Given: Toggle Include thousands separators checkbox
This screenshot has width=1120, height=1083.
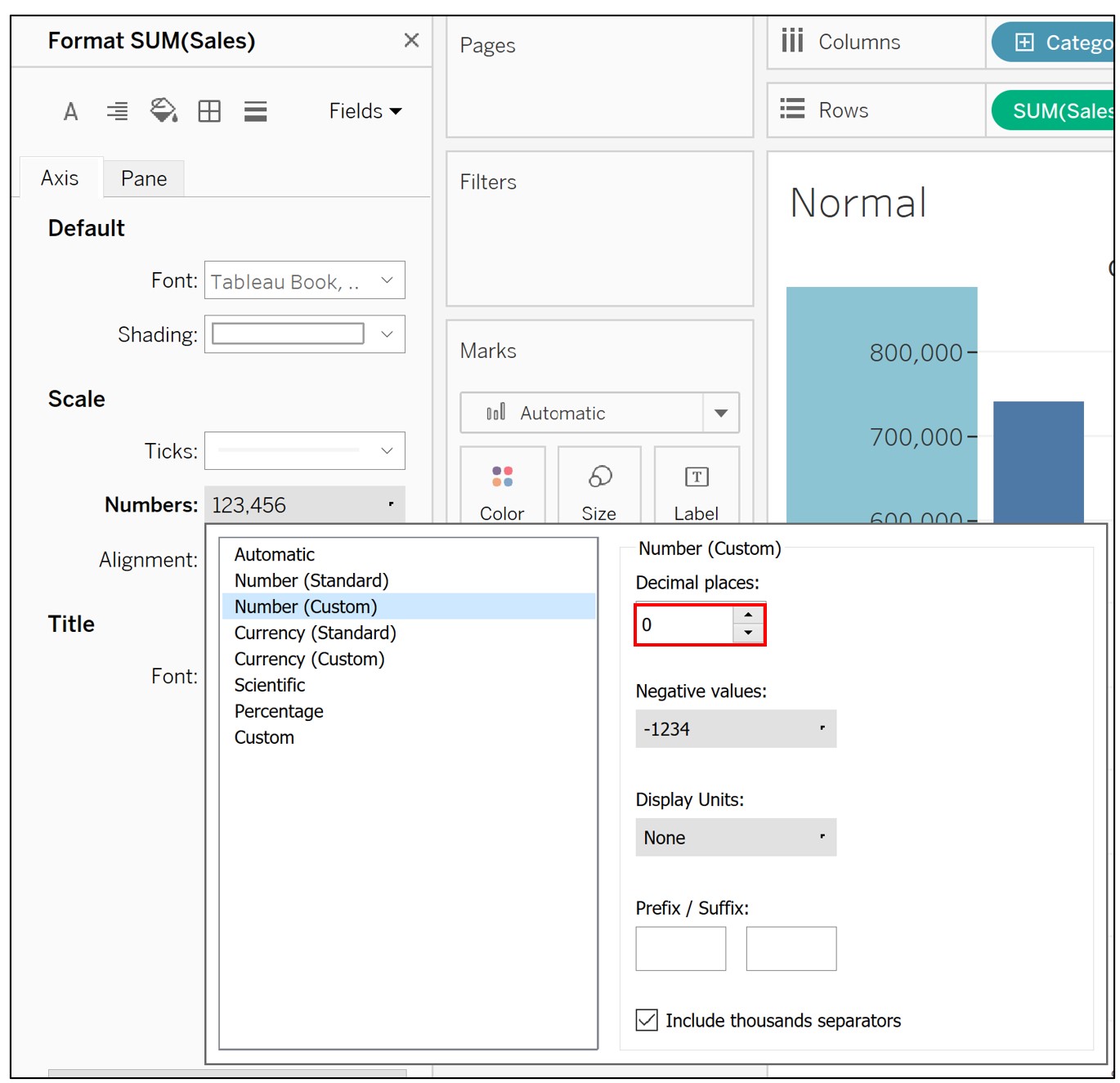Looking at the screenshot, I should click(x=647, y=1020).
